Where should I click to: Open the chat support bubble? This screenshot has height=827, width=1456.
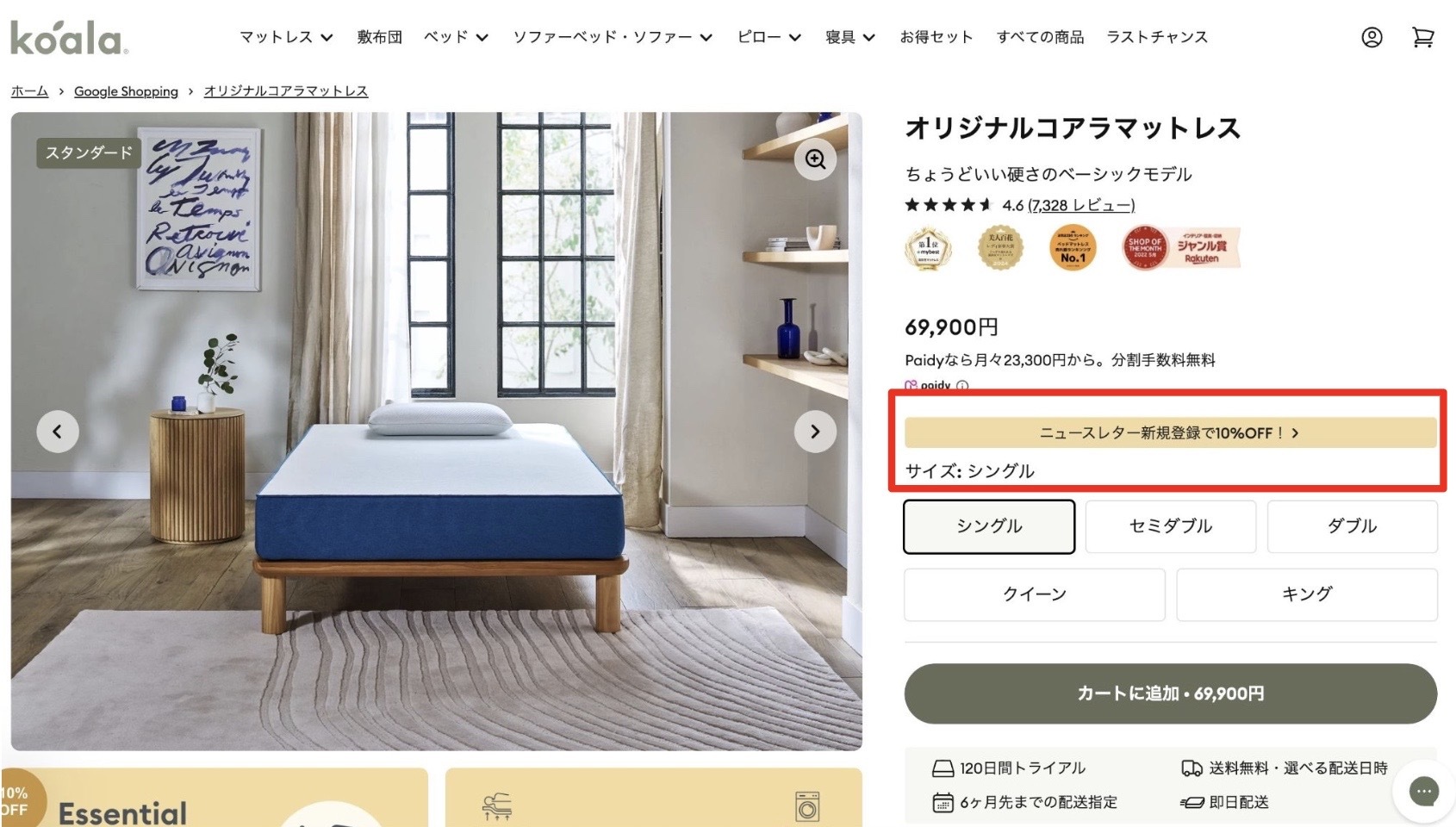tap(1424, 791)
